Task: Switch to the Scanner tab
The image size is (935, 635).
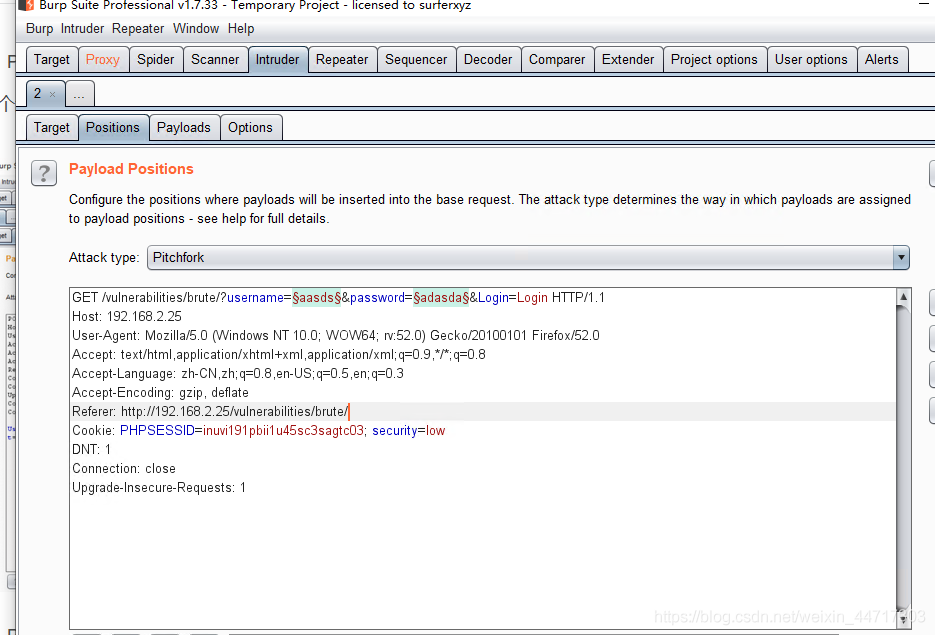Action: point(215,60)
